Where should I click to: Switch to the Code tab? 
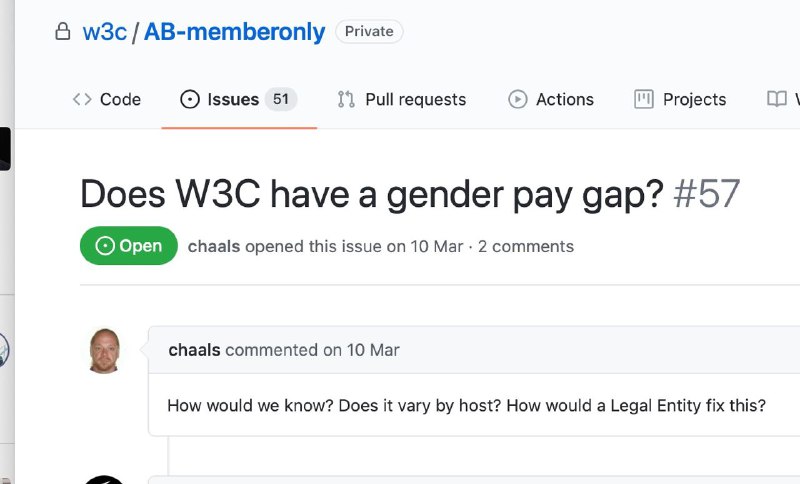pos(120,99)
